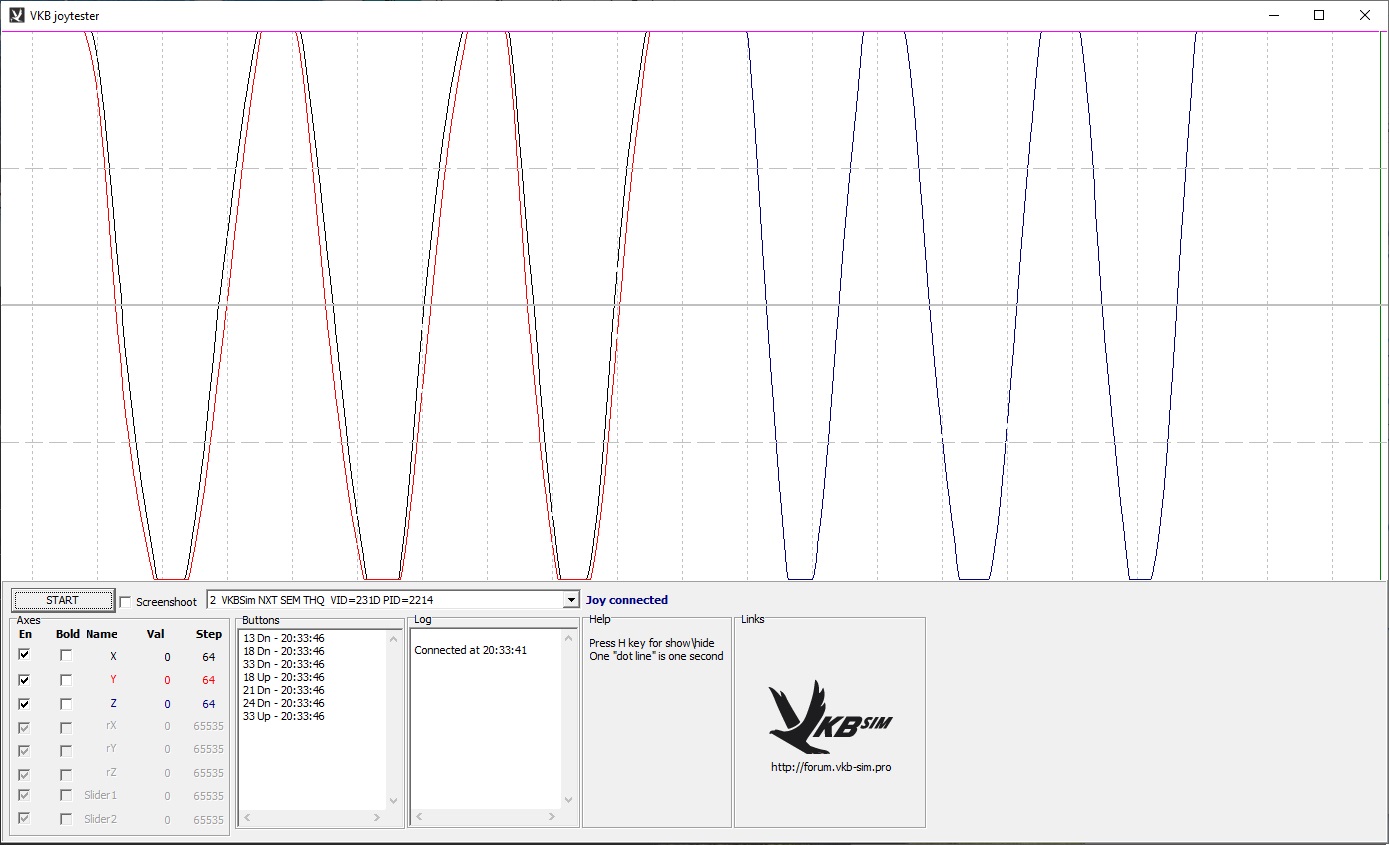Click the 'Connected at 20:33:41' log entry
The image size is (1389, 845).
471,650
